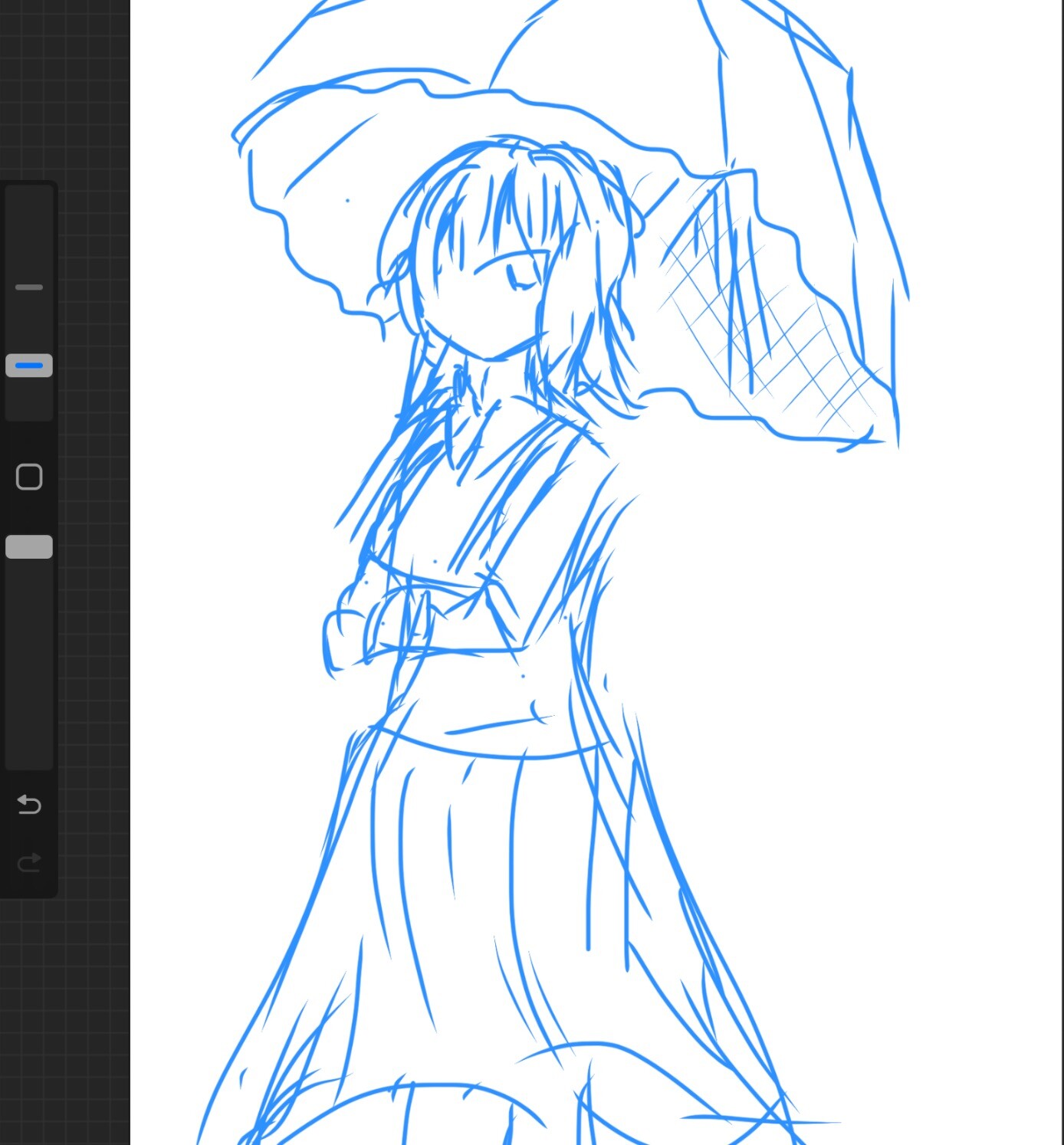
Task: Tap the undo arrow in the sidebar
Action: (x=29, y=805)
